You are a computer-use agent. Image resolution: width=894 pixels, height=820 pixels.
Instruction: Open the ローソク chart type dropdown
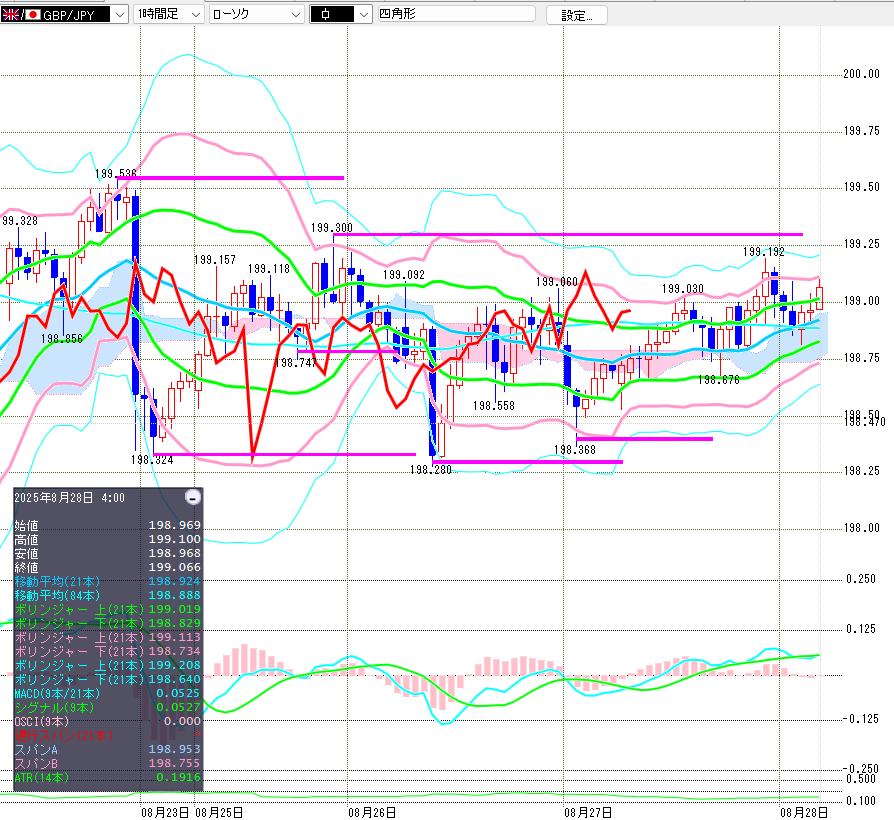click(257, 14)
